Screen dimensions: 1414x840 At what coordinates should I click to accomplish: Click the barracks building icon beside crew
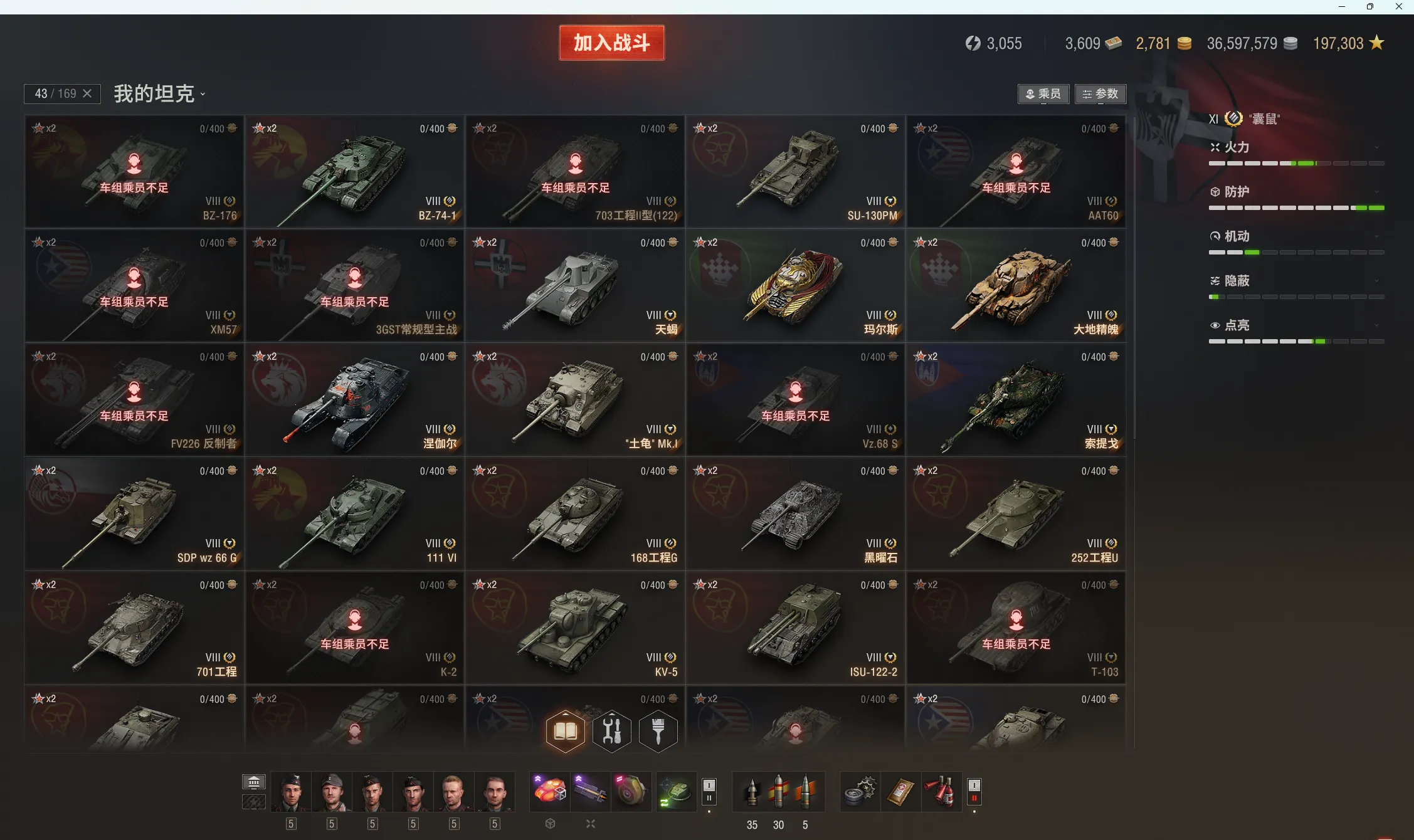(x=254, y=782)
